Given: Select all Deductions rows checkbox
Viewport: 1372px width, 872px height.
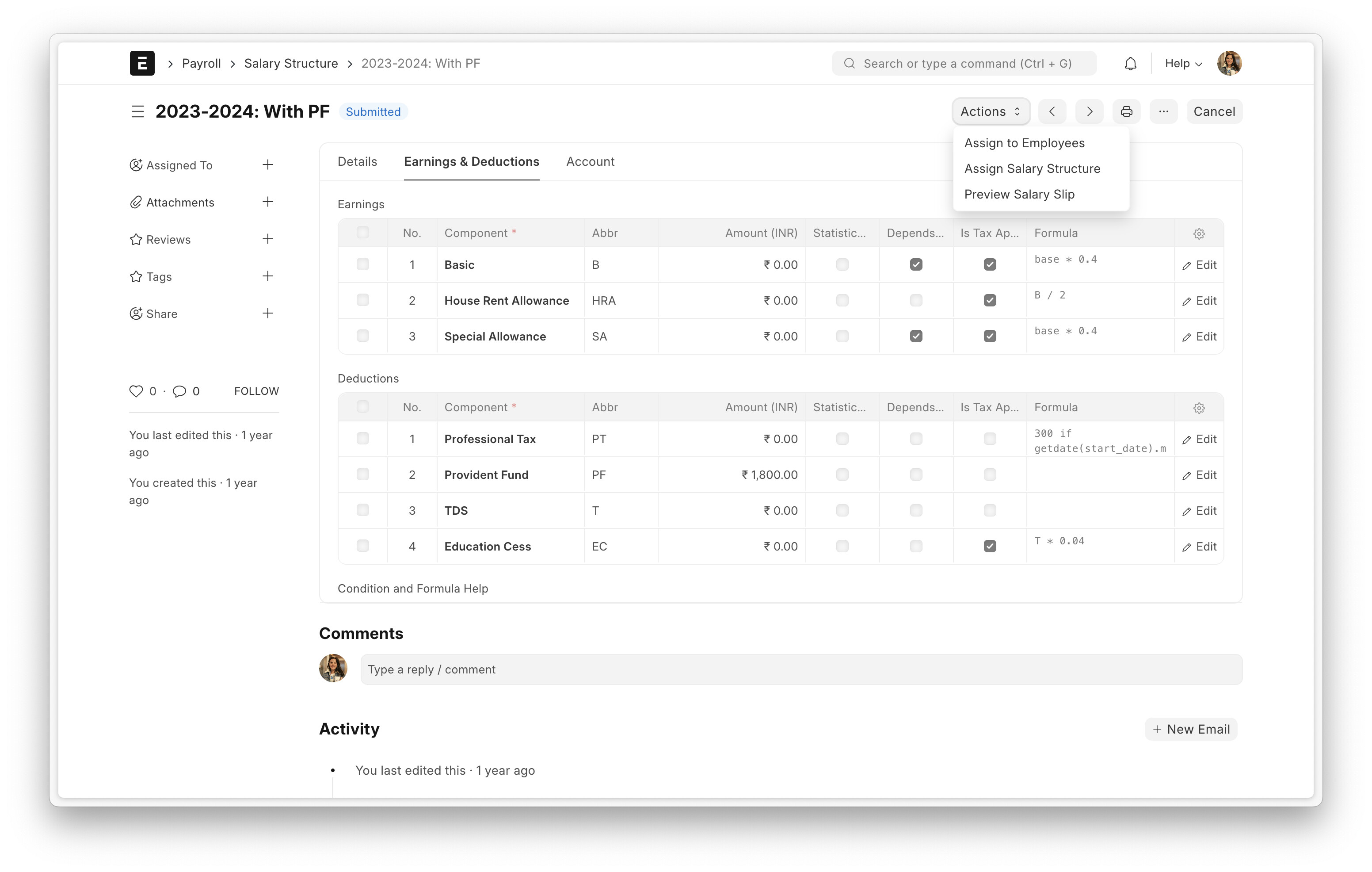Looking at the screenshot, I should [363, 407].
